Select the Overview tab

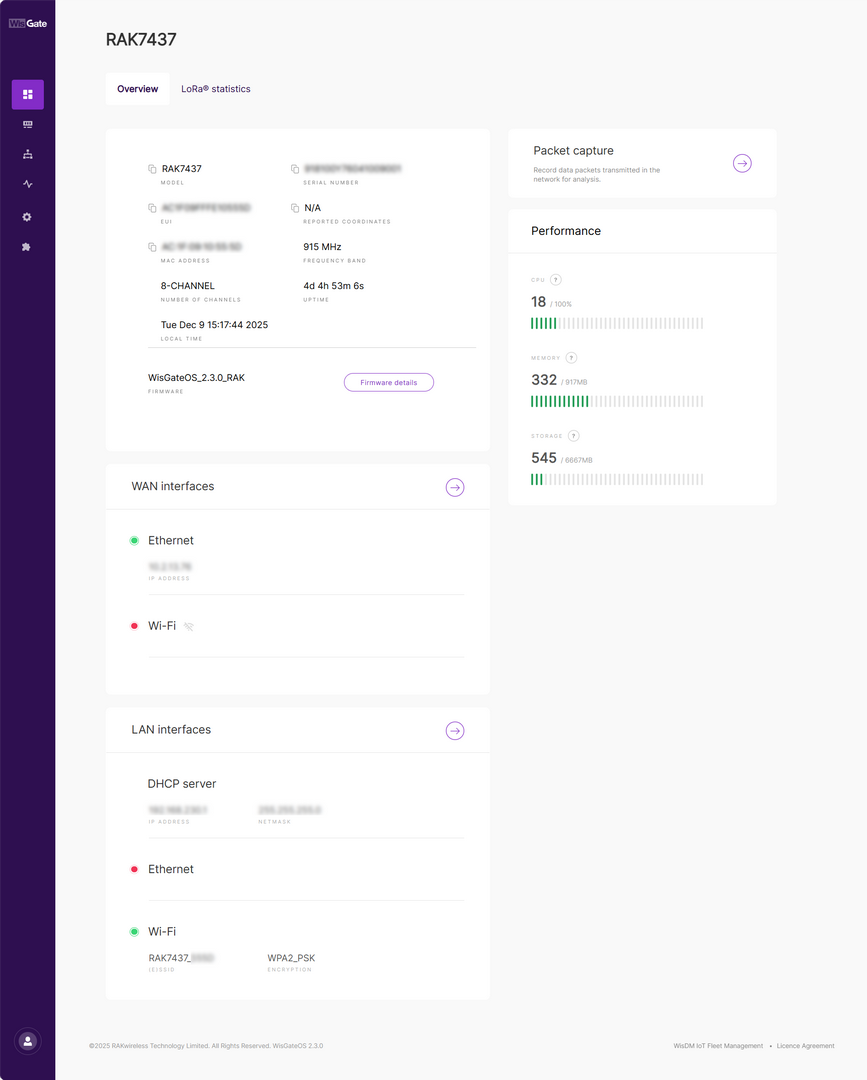point(137,89)
